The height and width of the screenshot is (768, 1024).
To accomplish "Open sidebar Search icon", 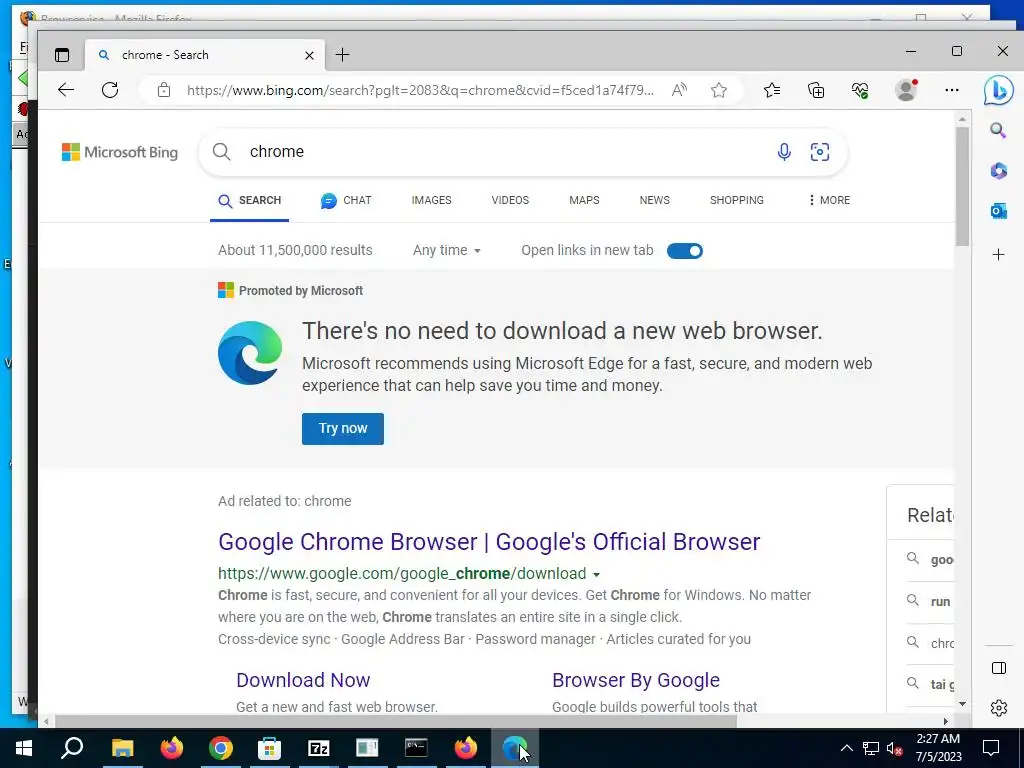I will tap(999, 131).
